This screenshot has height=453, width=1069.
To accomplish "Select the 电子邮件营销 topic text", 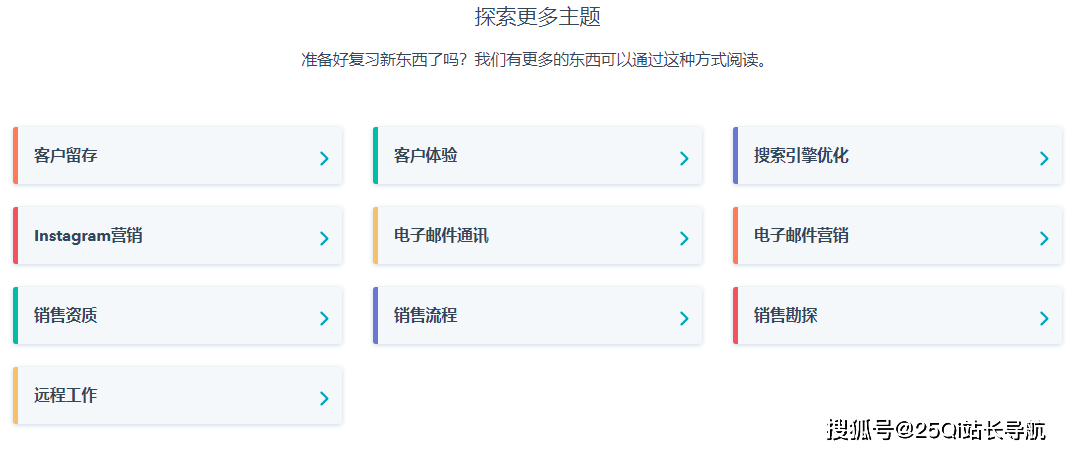I will point(801,236).
